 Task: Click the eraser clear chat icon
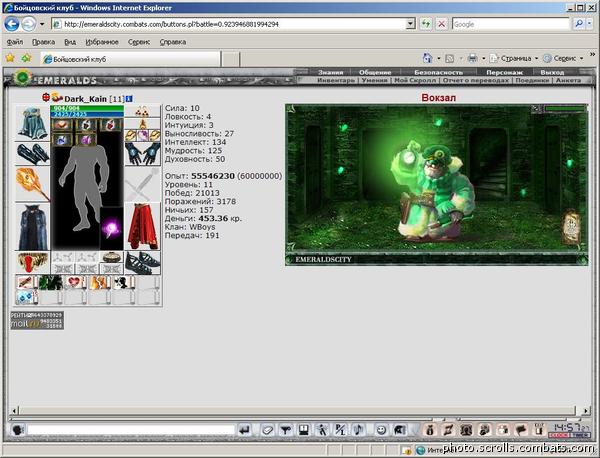tap(267, 430)
